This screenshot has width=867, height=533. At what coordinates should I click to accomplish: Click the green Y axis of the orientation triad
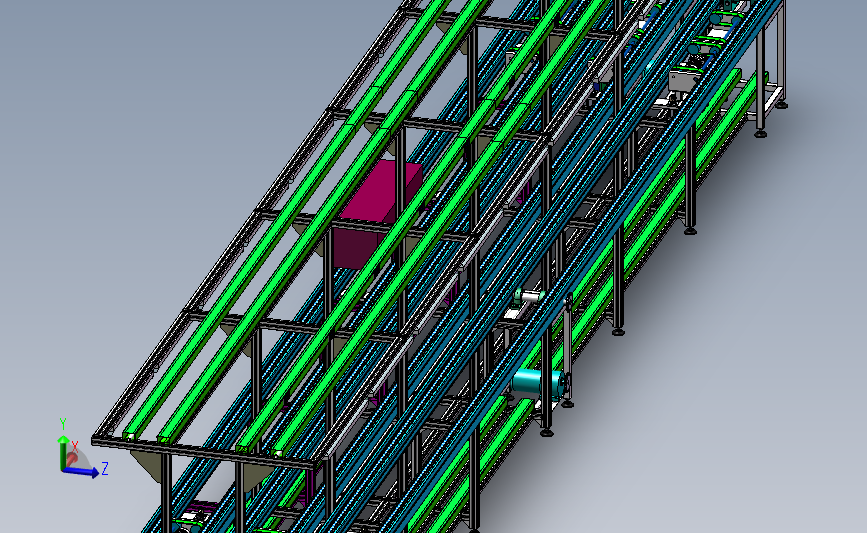(62, 451)
